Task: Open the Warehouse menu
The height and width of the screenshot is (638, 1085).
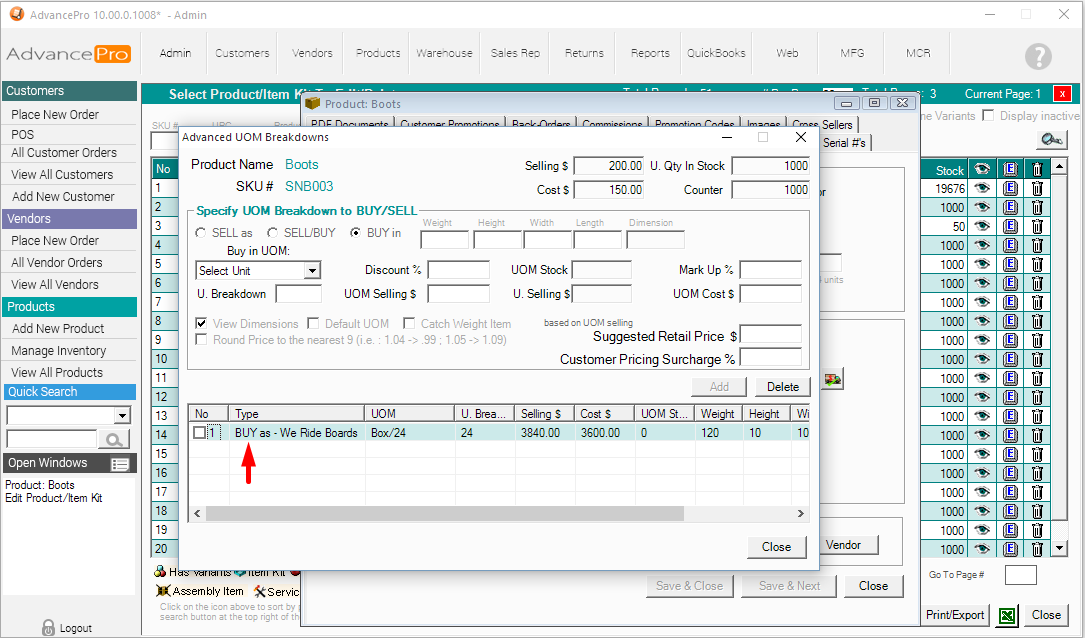Action: 446,53
